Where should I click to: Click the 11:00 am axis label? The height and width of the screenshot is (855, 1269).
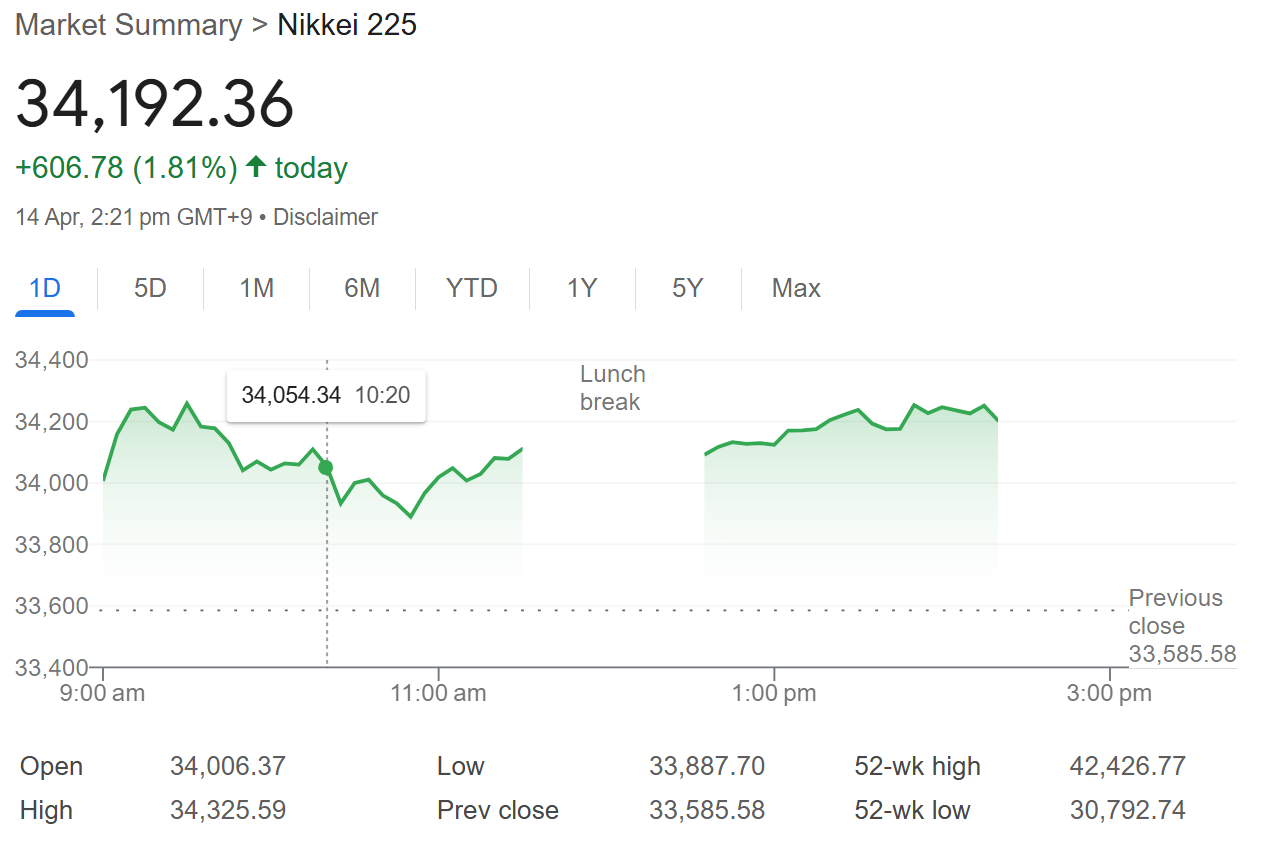click(x=438, y=693)
